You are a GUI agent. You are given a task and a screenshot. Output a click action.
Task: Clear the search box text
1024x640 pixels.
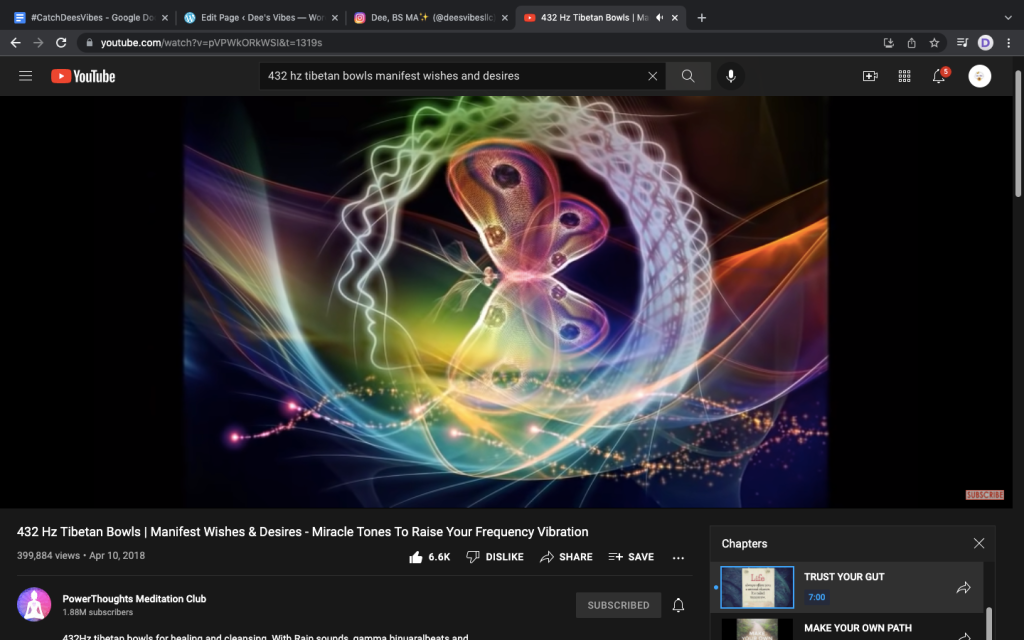coord(653,76)
